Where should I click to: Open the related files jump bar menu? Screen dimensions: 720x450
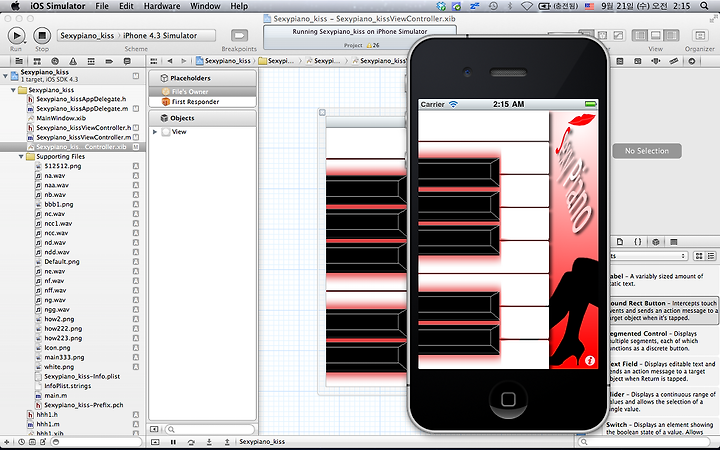coord(154,61)
